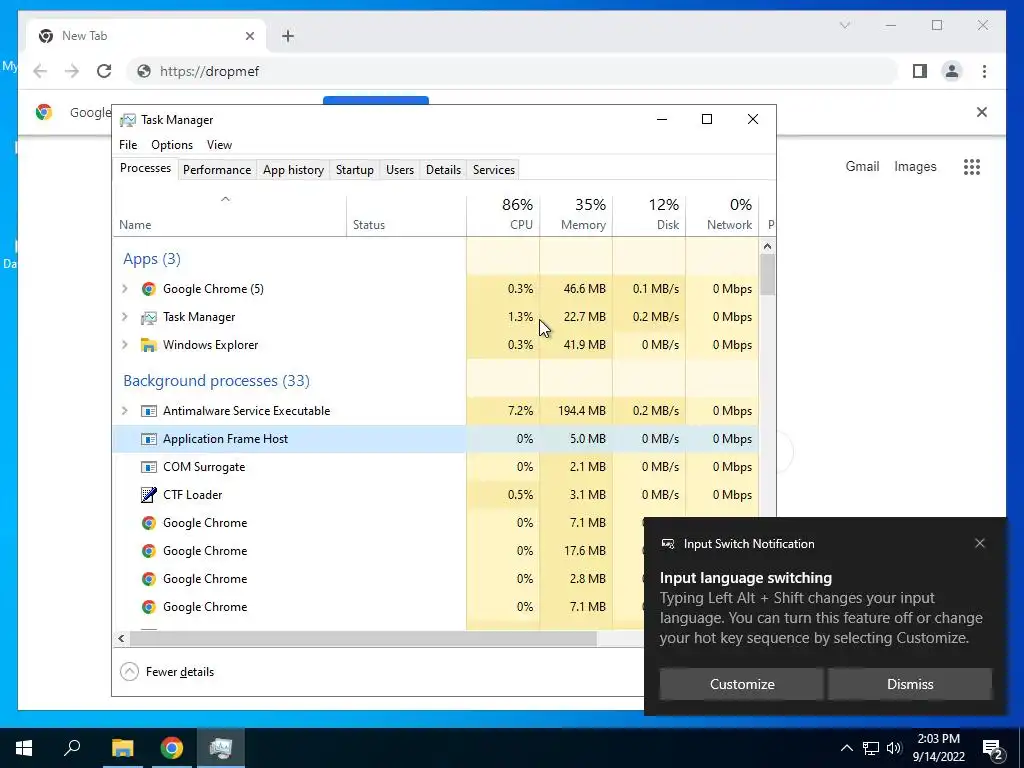The width and height of the screenshot is (1024, 768).
Task: Click the vertical scrollbar up arrow
Action: (767, 246)
